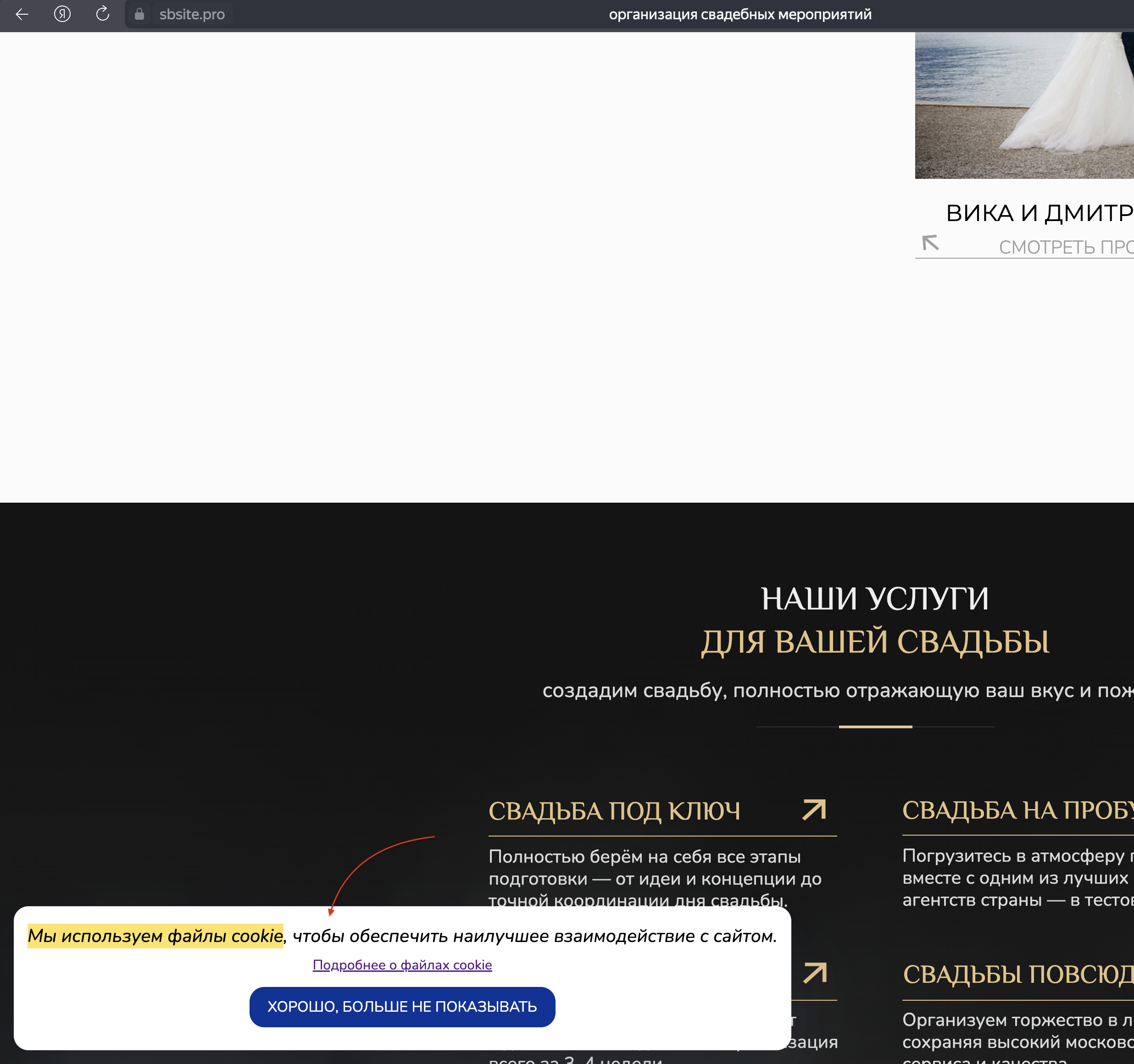Reload the page with refresh icon
The width and height of the screenshot is (1134, 1064).
pos(103,14)
